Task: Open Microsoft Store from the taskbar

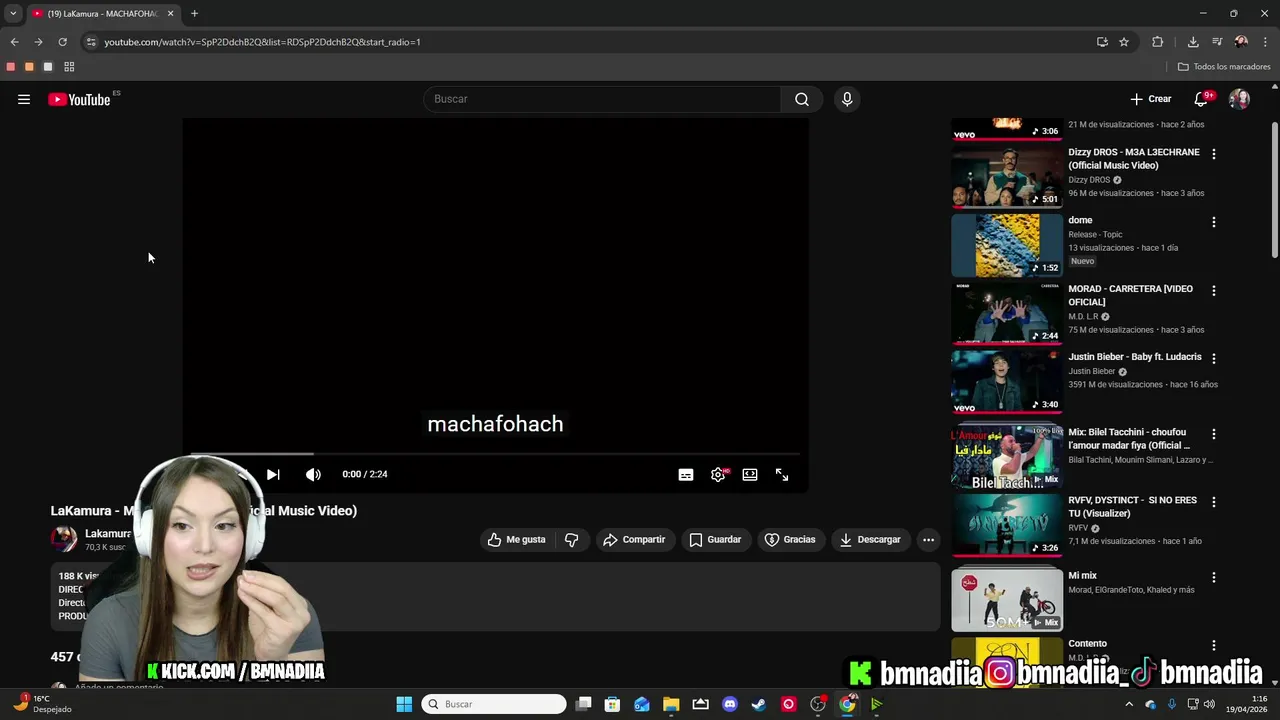Action: pos(612,704)
